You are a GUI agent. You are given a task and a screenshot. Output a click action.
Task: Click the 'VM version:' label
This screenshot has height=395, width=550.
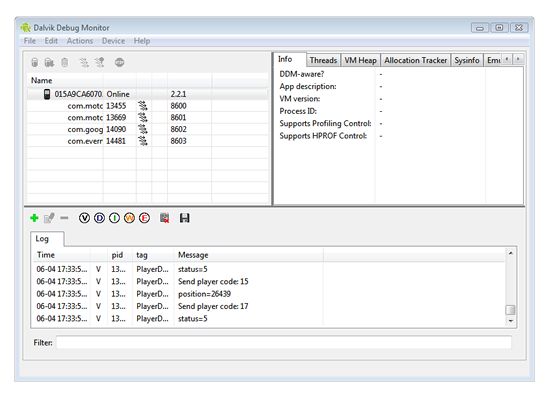tap(300, 99)
